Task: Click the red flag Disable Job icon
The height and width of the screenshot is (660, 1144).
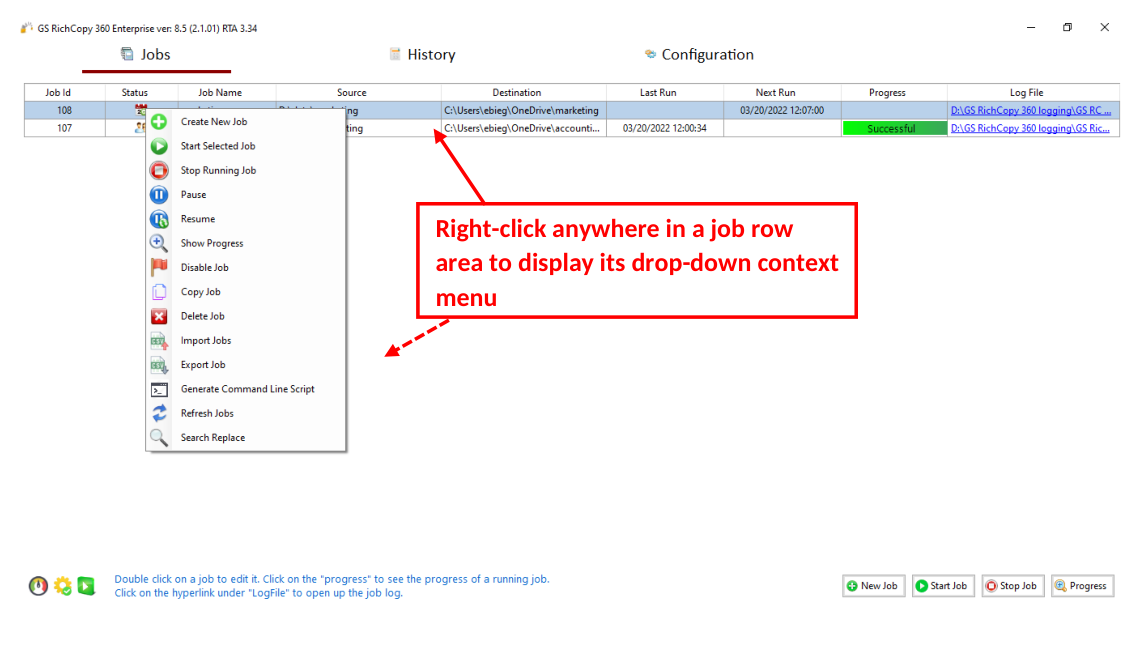Action: [x=159, y=268]
